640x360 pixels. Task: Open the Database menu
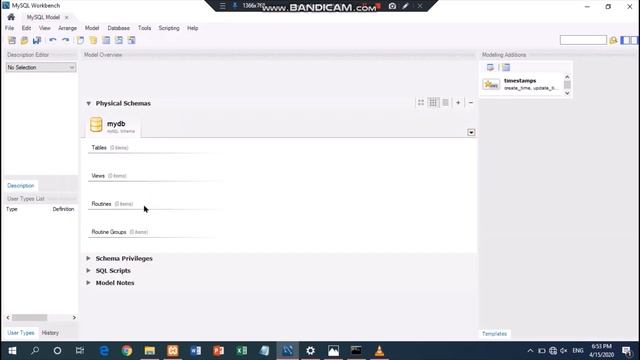click(x=118, y=28)
